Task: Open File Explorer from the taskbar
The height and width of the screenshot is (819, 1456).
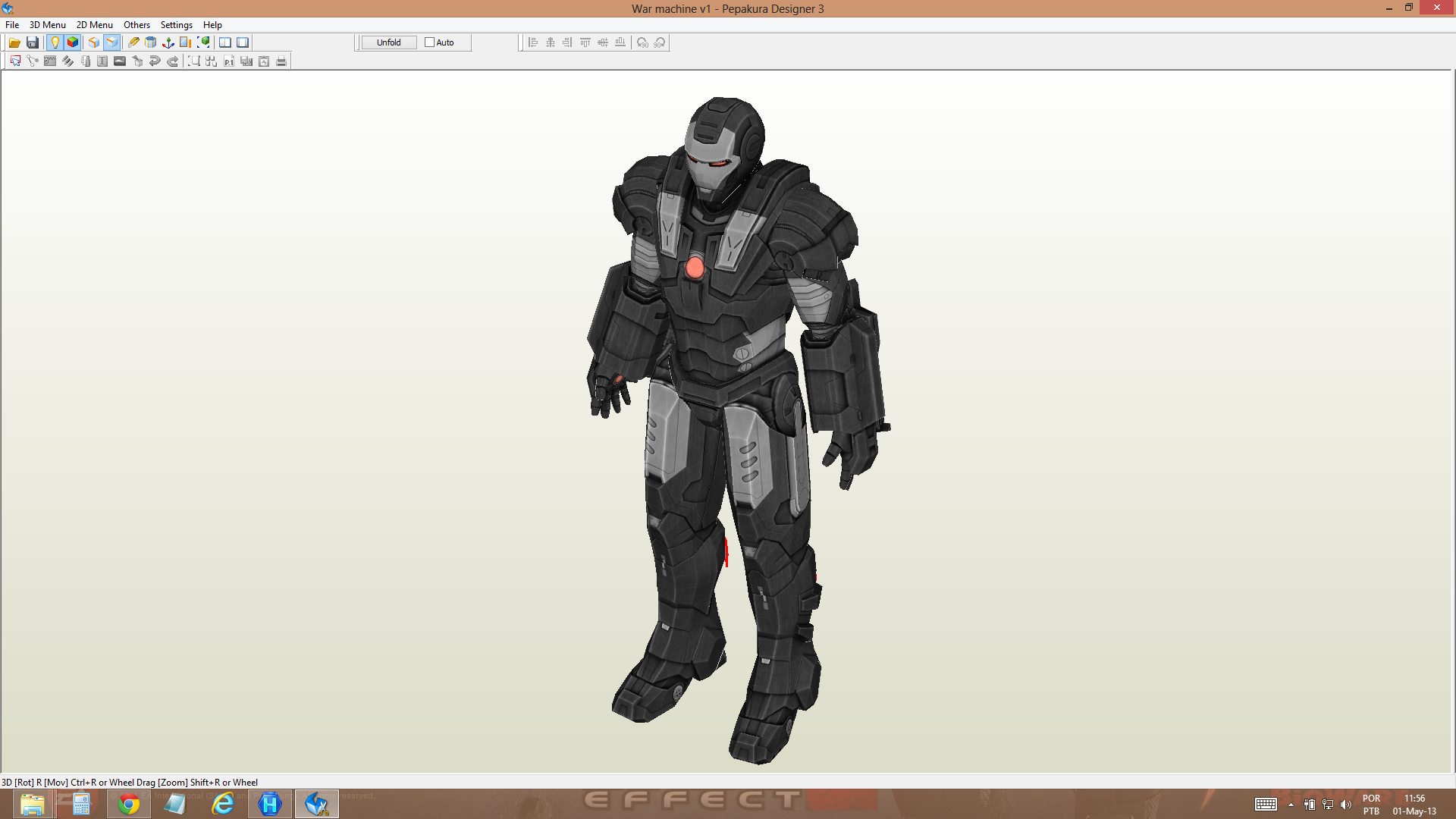Action: 33,804
